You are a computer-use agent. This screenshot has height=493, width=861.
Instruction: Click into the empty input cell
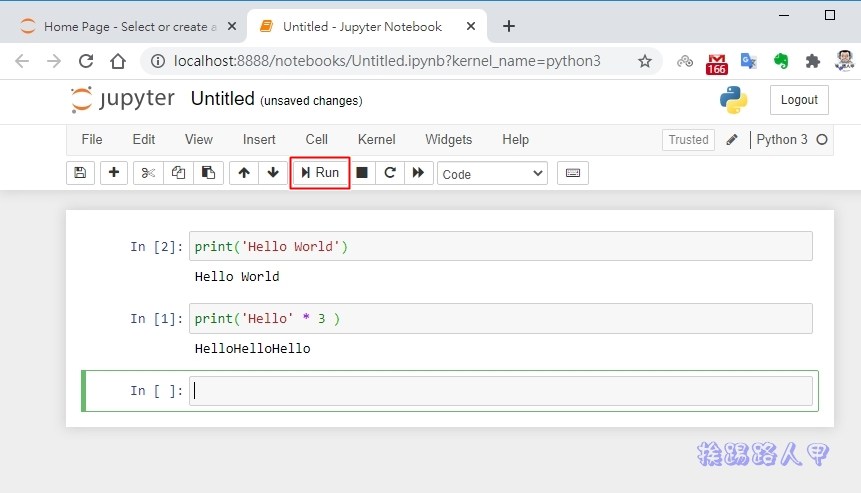(x=500, y=391)
